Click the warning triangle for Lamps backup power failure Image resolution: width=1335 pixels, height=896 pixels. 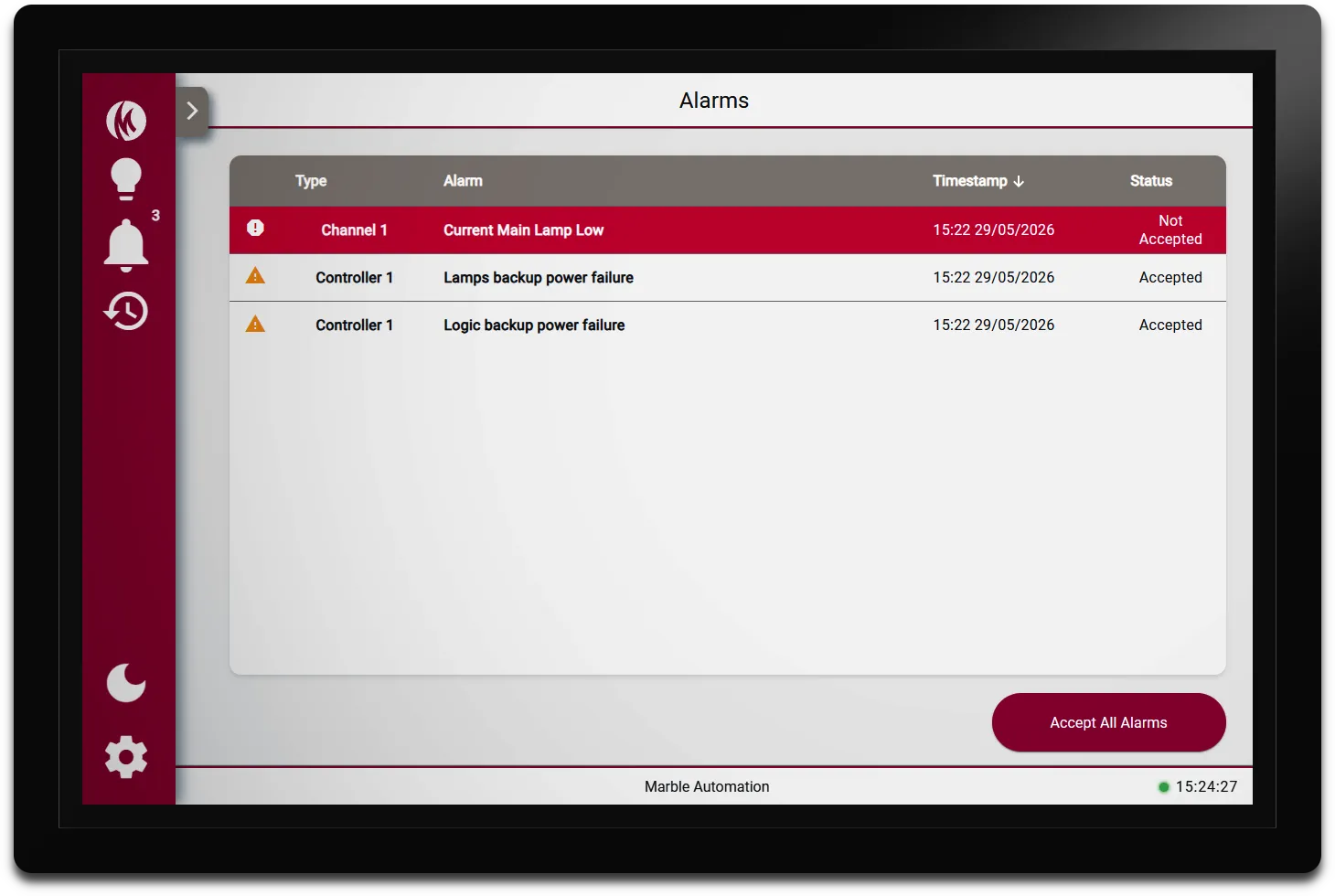click(x=255, y=276)
